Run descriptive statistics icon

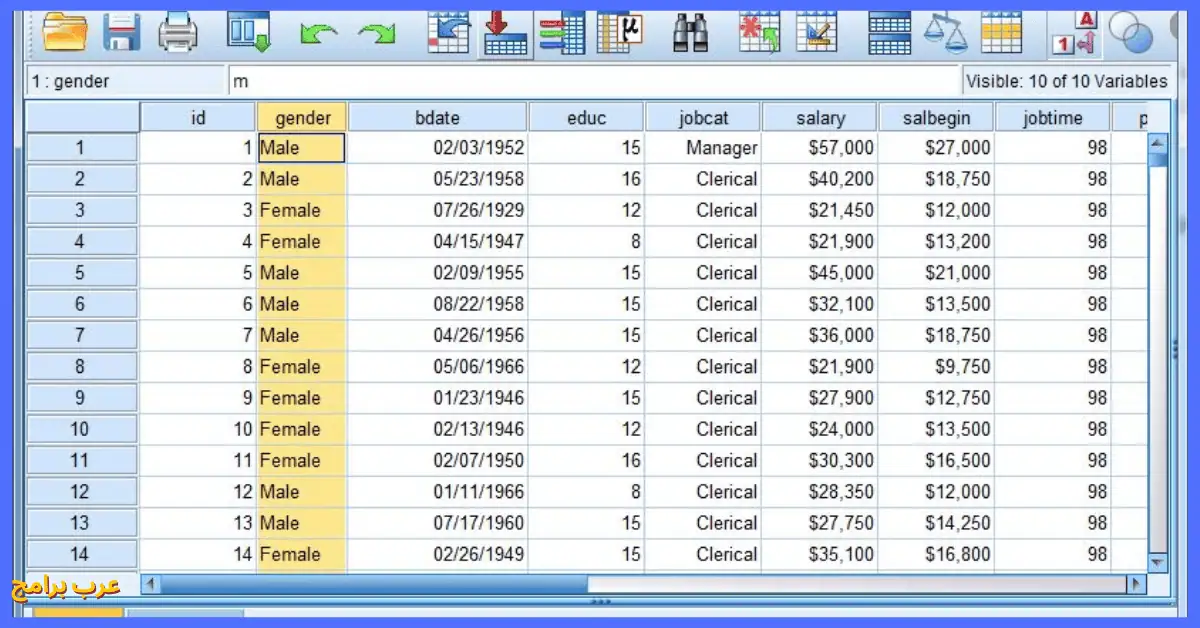tap(620, 34)
